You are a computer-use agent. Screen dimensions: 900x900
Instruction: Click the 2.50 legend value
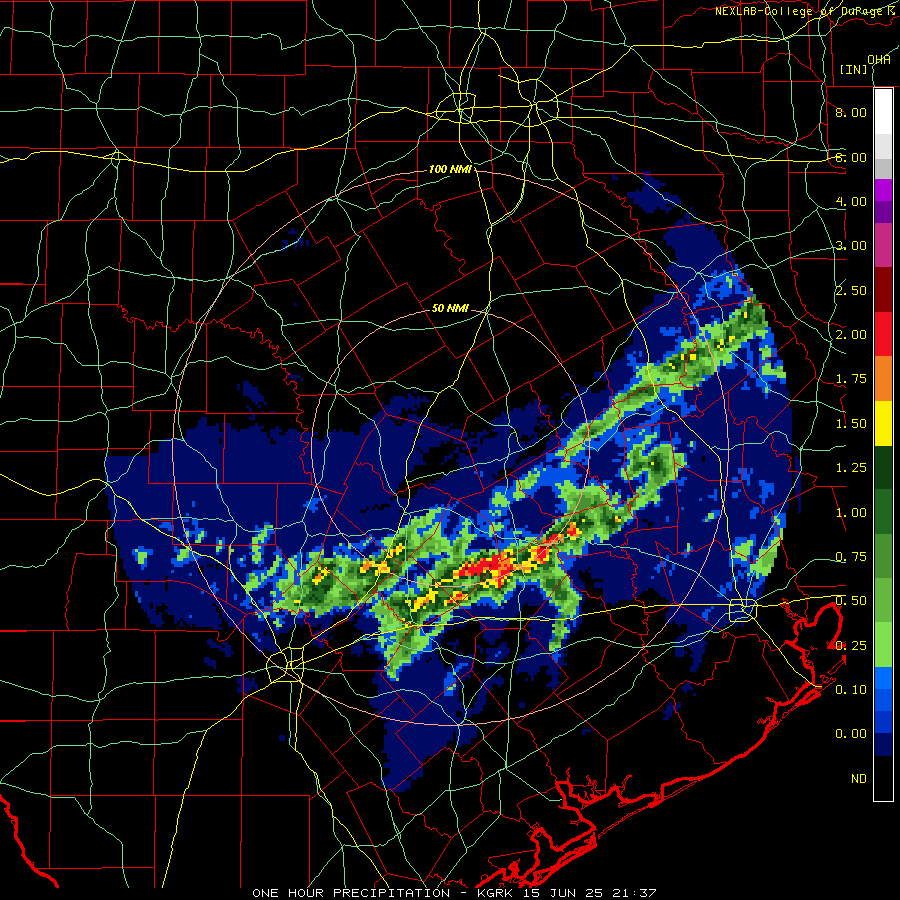tap(851, 290)
